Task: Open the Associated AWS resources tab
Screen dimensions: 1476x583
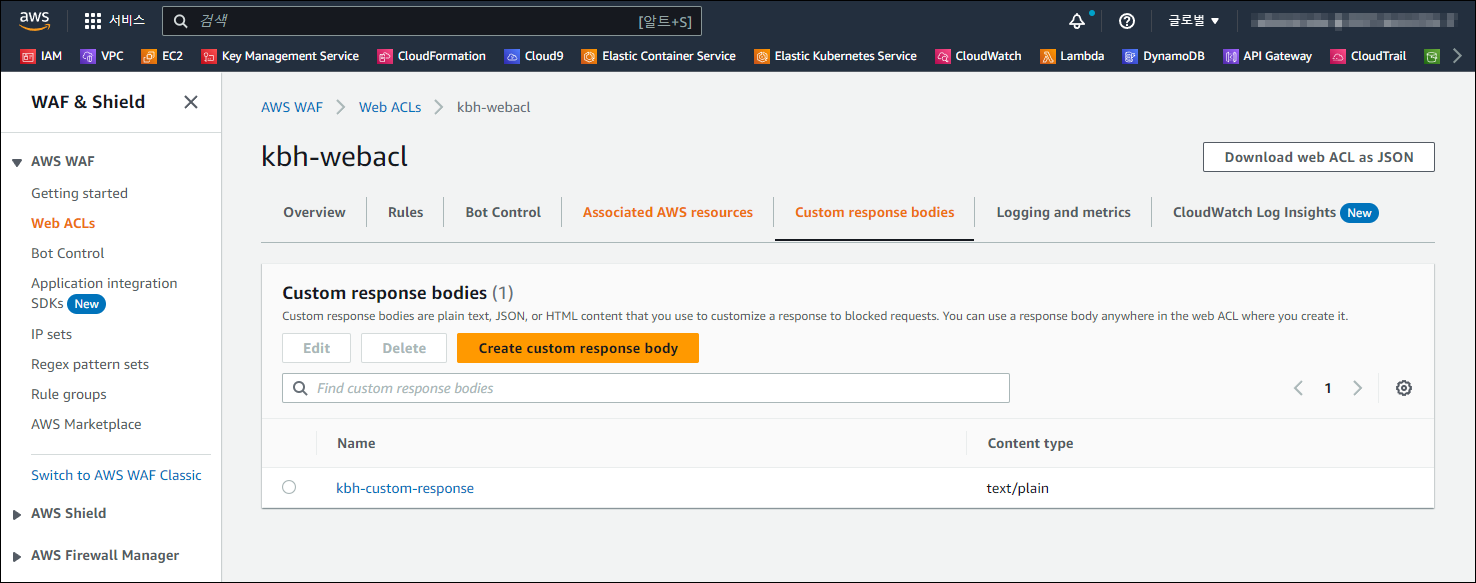Action: tap(668, 212)
